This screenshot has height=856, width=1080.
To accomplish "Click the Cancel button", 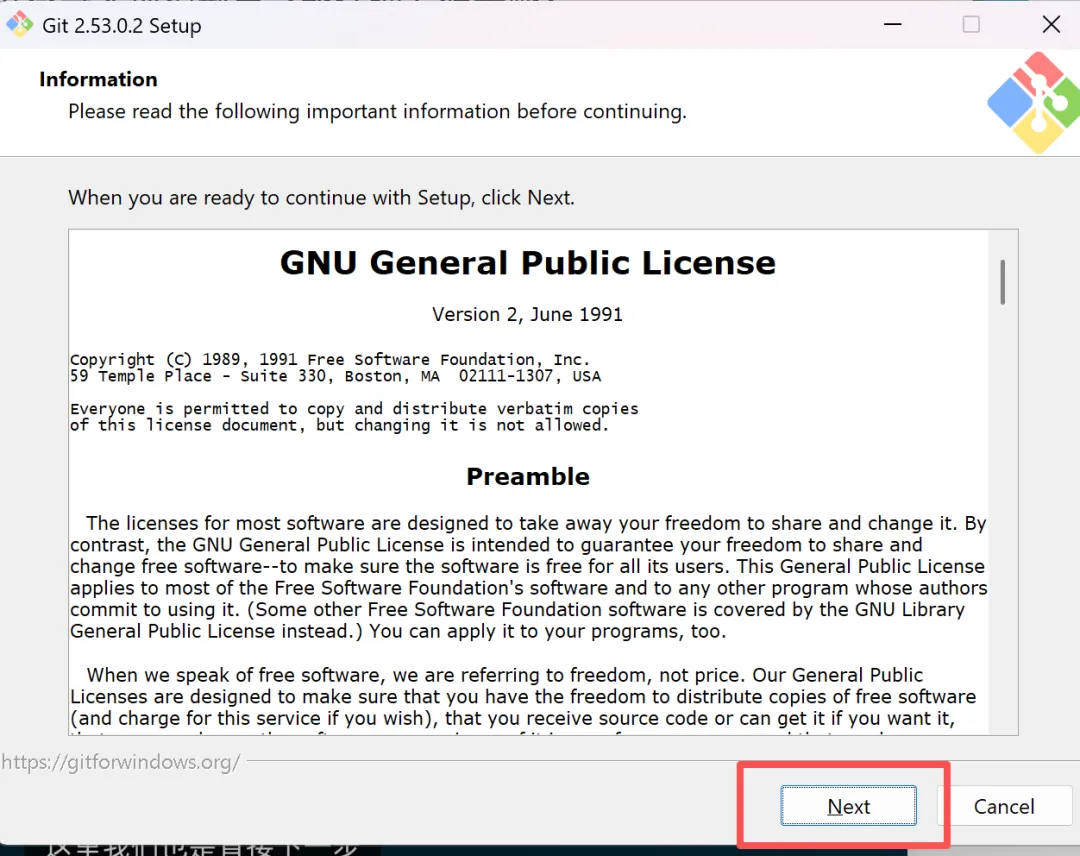I will 1004,806.
